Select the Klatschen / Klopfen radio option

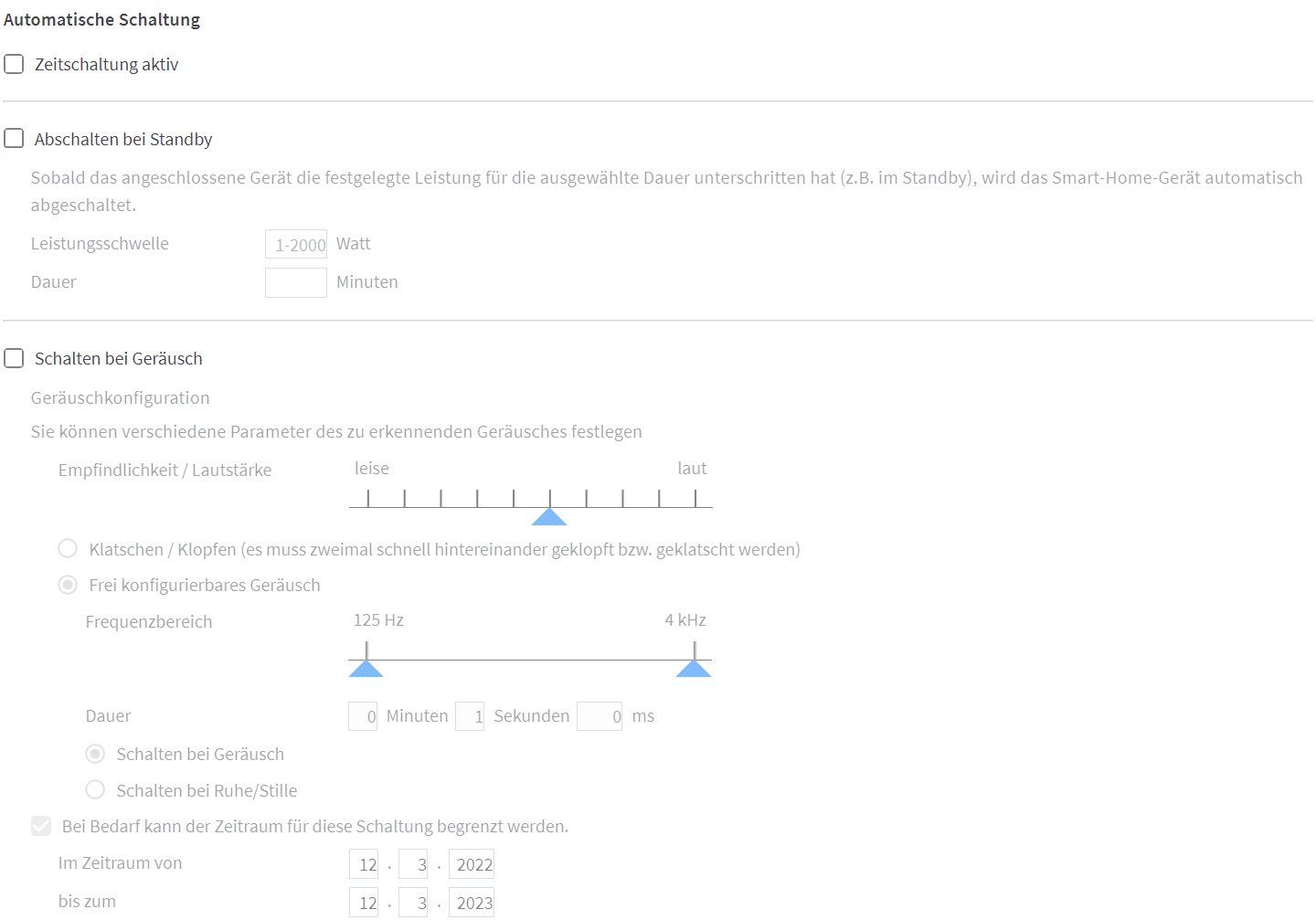click(68, 548)
